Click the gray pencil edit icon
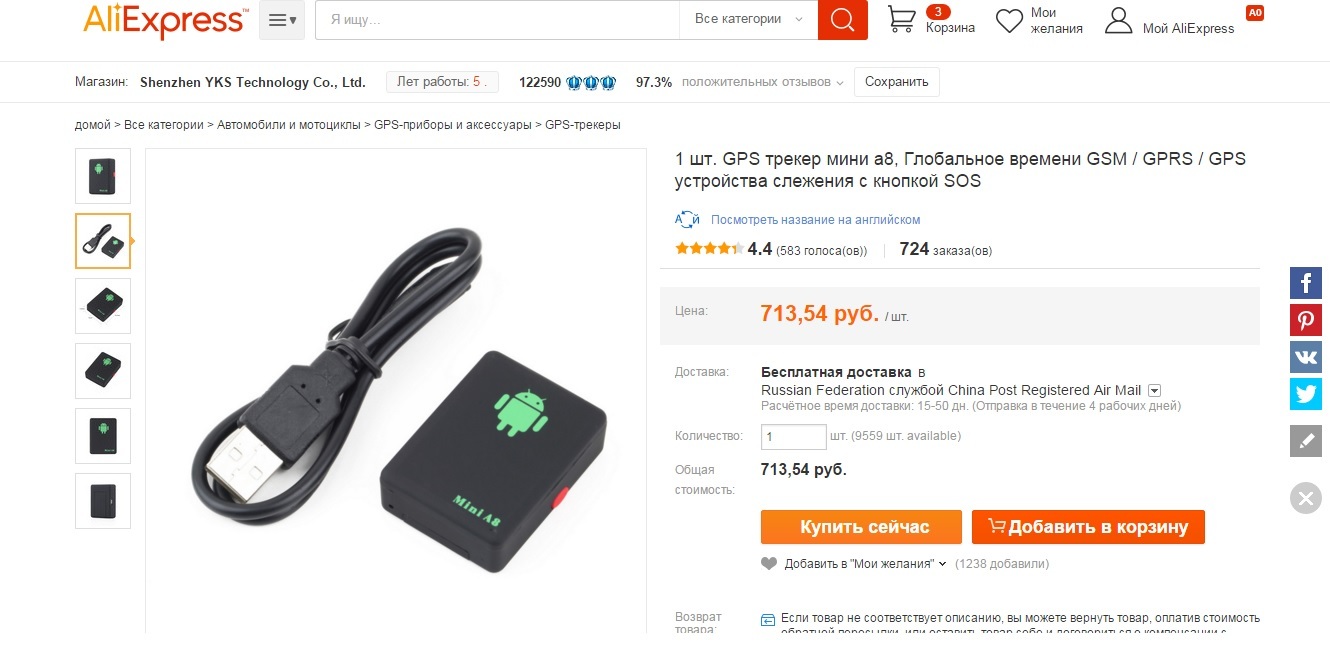Viewport: 1330px width, 648px height. pos(1306,440)
